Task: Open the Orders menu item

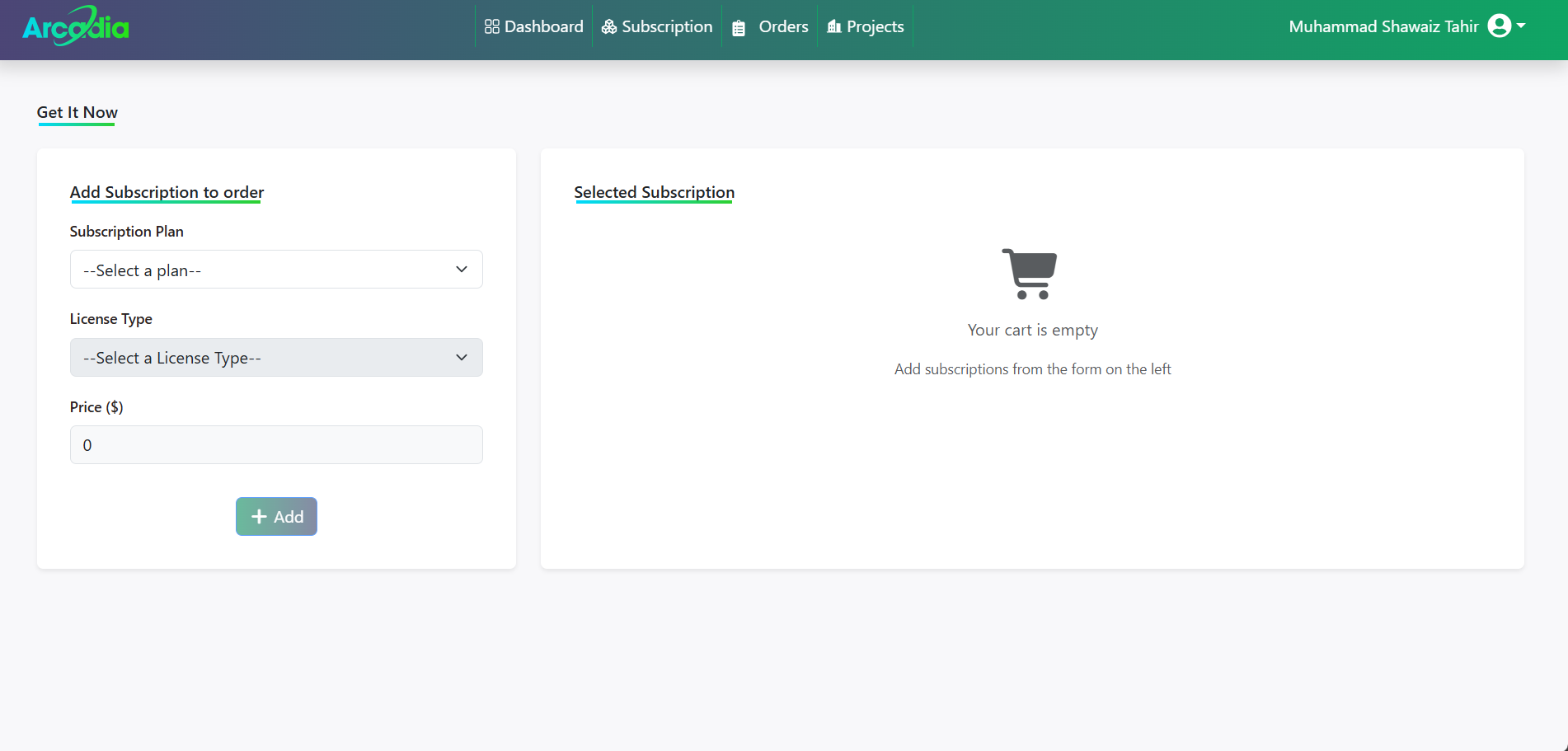Action: point(783,27)
